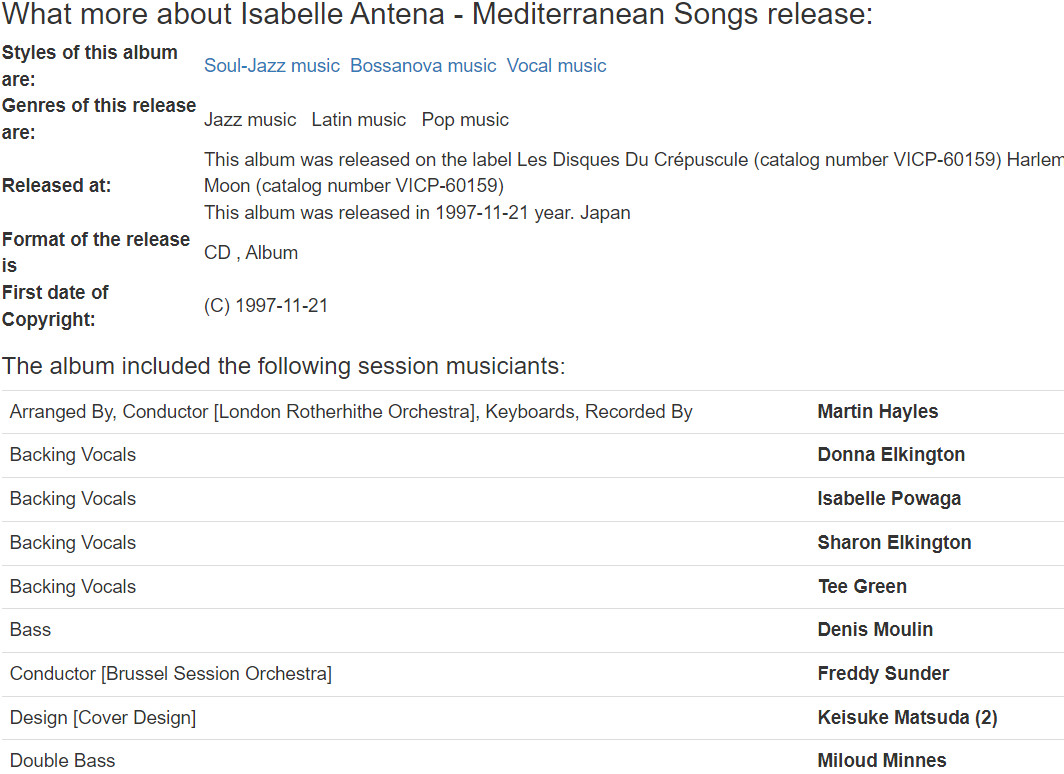The width and height of the screenshot is (1064, 774).
Task: Click the Latin music genre text
Action: (358, 120)
